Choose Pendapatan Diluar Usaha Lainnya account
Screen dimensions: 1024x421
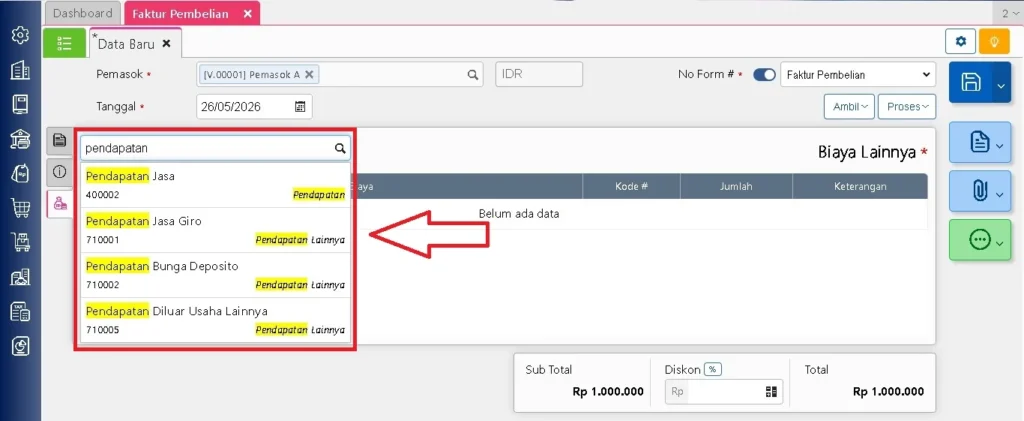pos(216,320)
